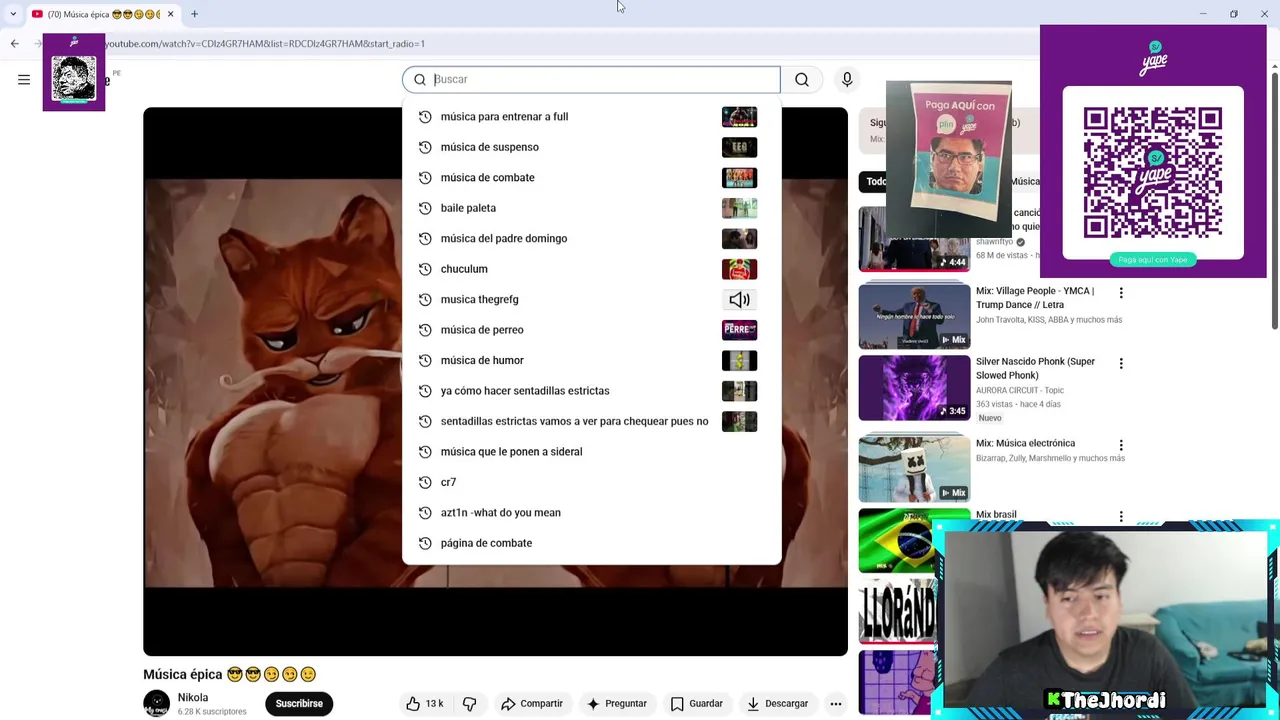Click history icon beside 'baile paleta'

[425, 208]
